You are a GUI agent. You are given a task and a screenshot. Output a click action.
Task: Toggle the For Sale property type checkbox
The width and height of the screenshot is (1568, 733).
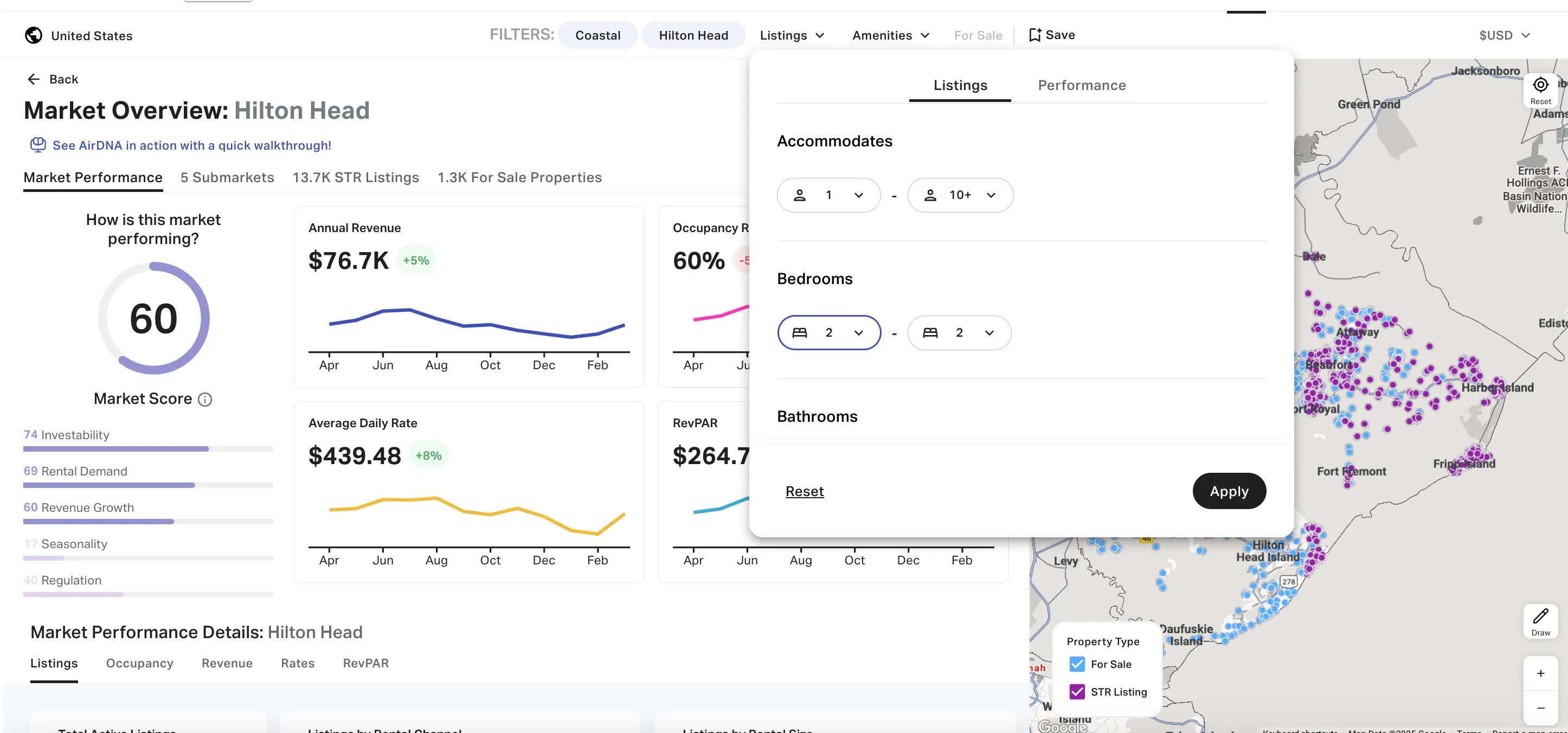pos(1077,664)
